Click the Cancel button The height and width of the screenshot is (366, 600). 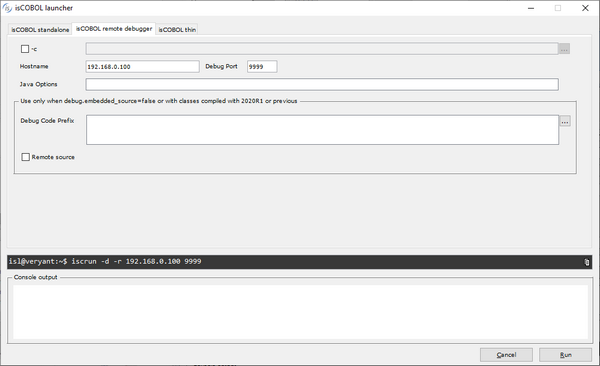pos(506,355)
